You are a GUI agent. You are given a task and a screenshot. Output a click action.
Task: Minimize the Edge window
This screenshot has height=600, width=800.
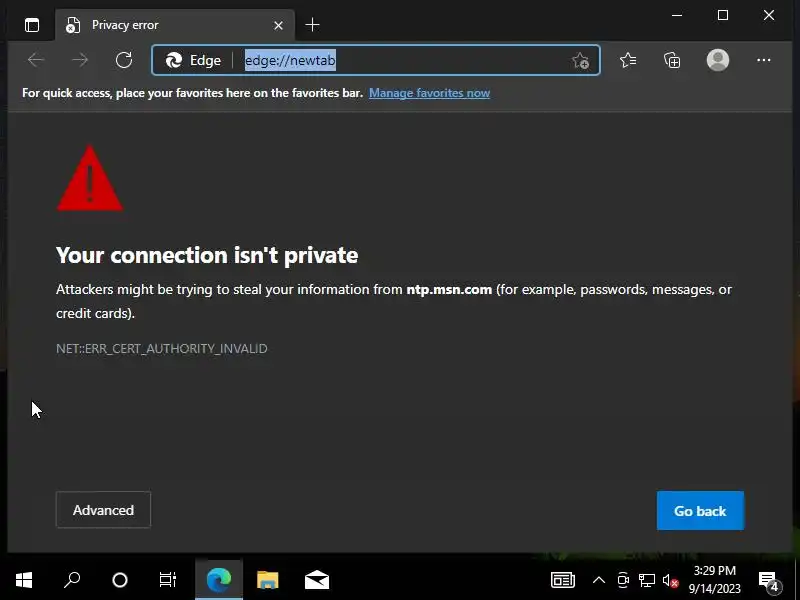pyautogui.click(x=677, y=15)
